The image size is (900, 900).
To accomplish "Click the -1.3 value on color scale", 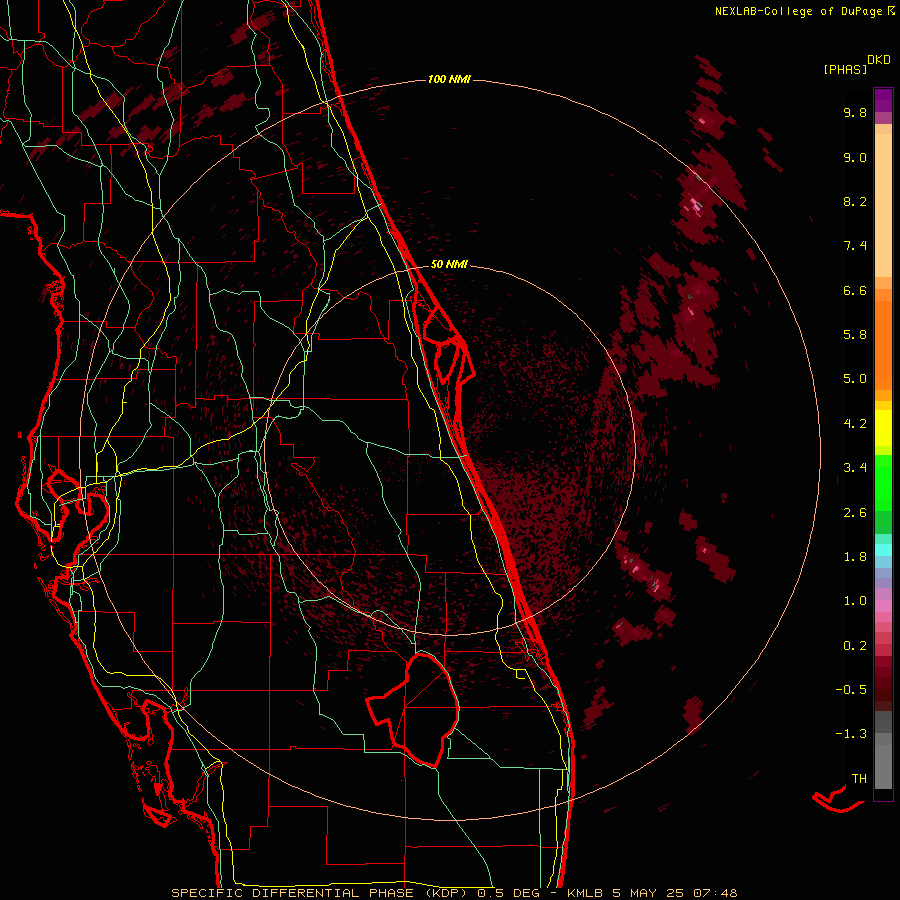I will 851,734.
